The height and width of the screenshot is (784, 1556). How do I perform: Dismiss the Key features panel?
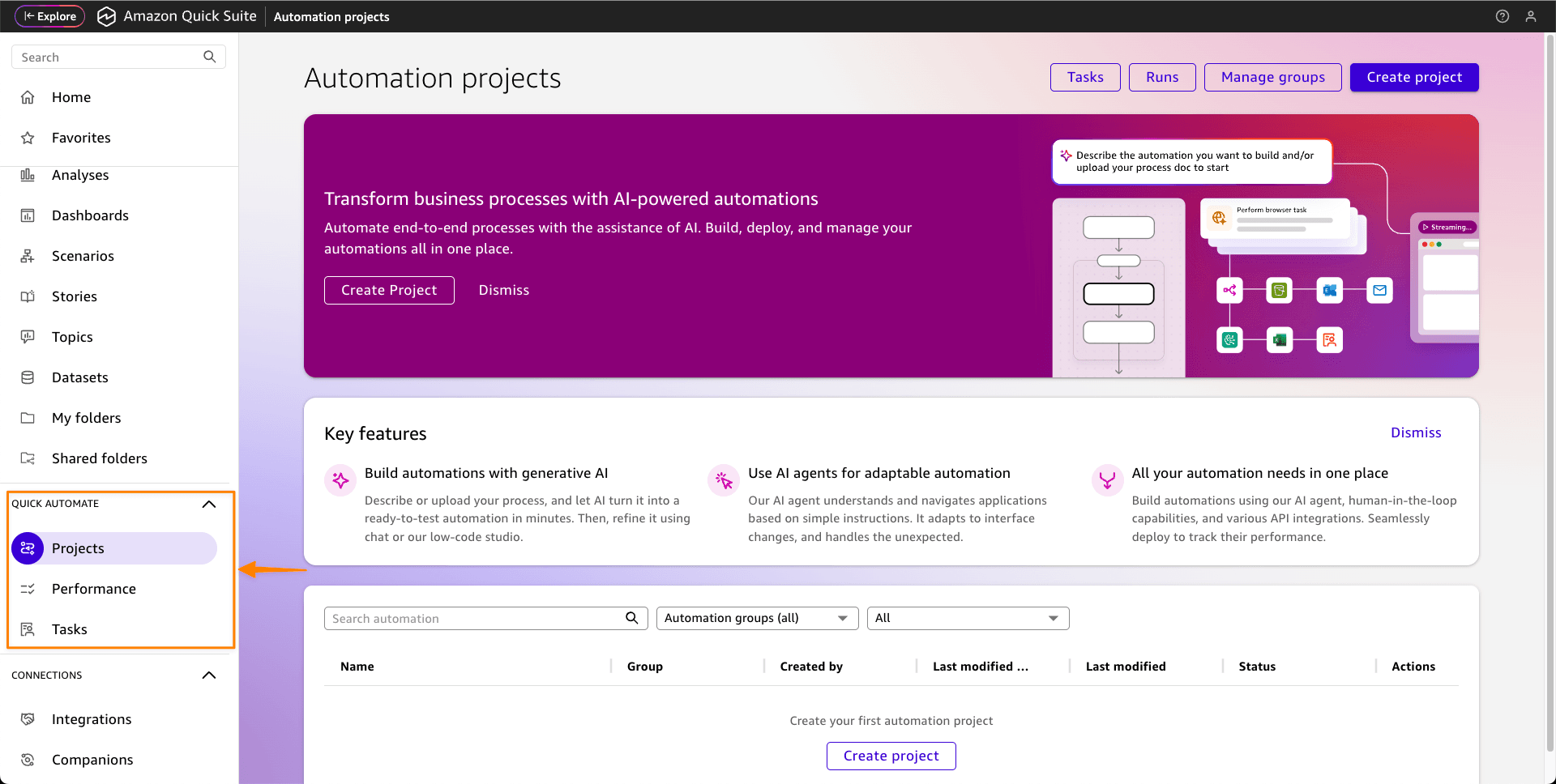click(x=1415, y=432)
